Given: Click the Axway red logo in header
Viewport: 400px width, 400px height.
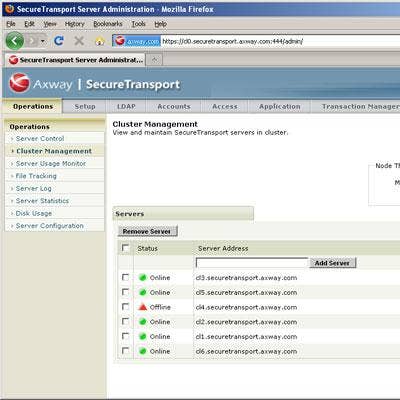Looking at the screenshot, I should click(19, 83).
